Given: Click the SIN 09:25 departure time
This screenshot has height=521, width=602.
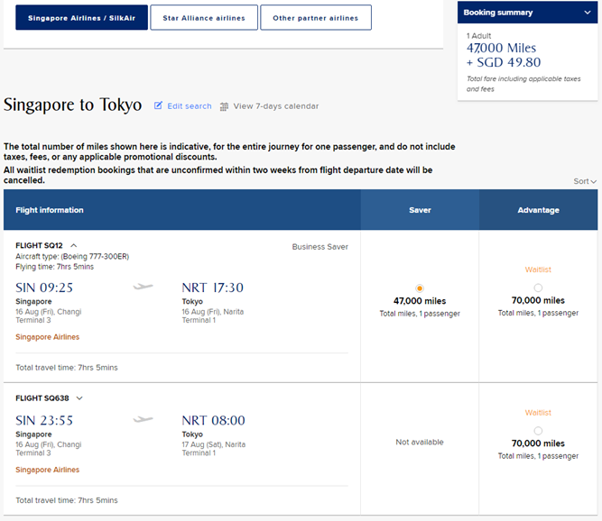Looking at the screenshot, I should (44, 288).
